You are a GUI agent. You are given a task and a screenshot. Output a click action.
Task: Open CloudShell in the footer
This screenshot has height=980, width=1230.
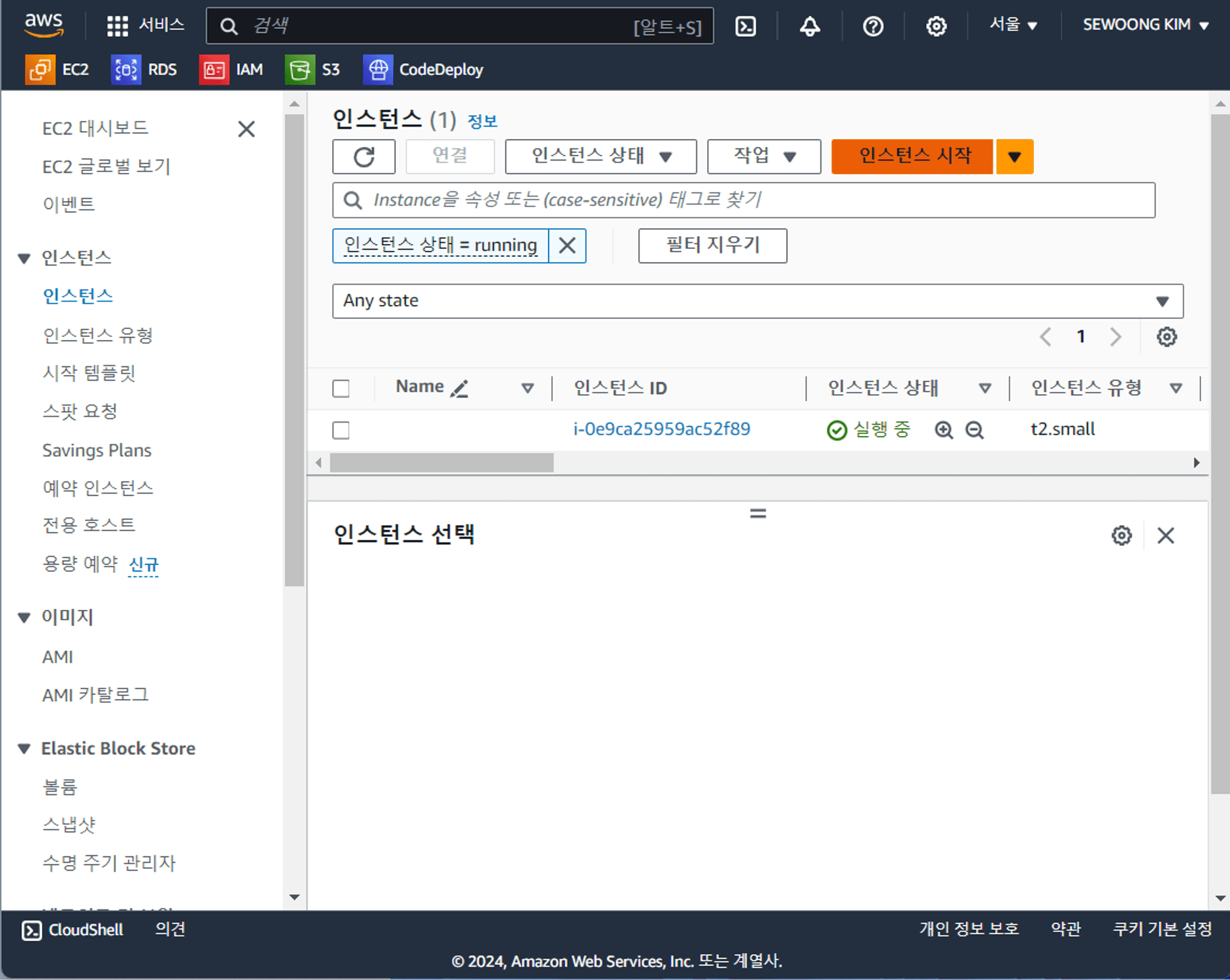coord(73,930)
